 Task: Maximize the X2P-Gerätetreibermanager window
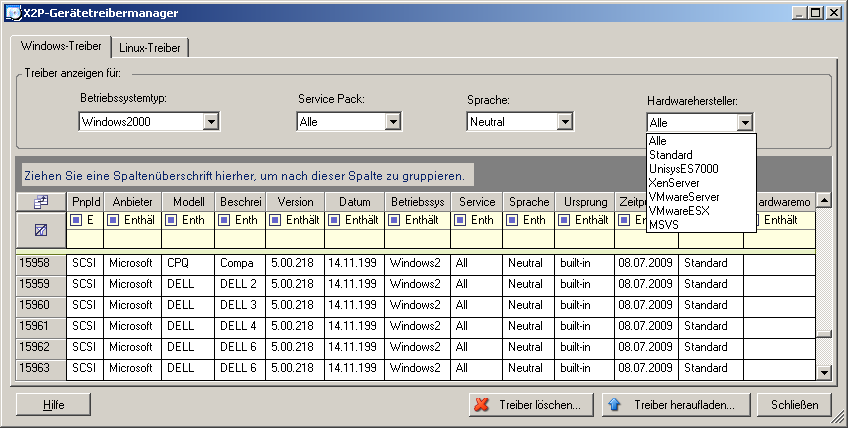pos(816,13)
